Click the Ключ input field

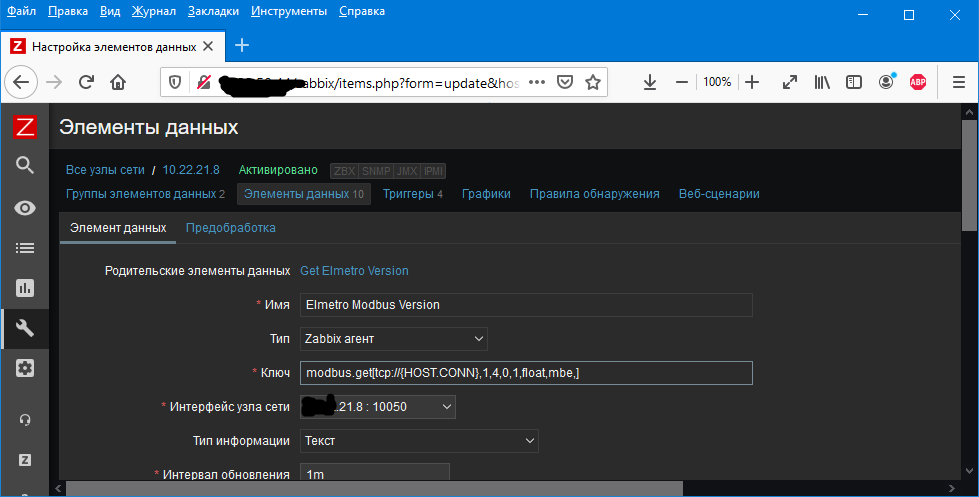[525, 373]
